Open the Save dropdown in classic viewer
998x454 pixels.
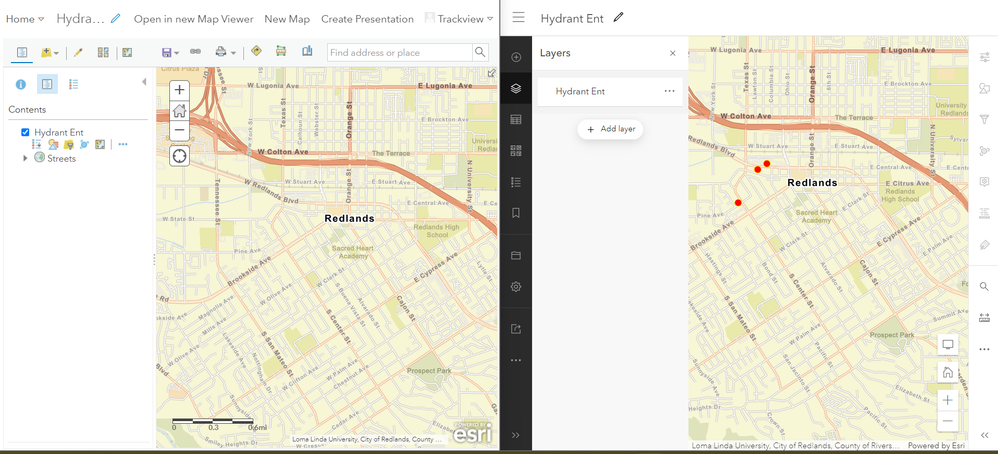171,52
